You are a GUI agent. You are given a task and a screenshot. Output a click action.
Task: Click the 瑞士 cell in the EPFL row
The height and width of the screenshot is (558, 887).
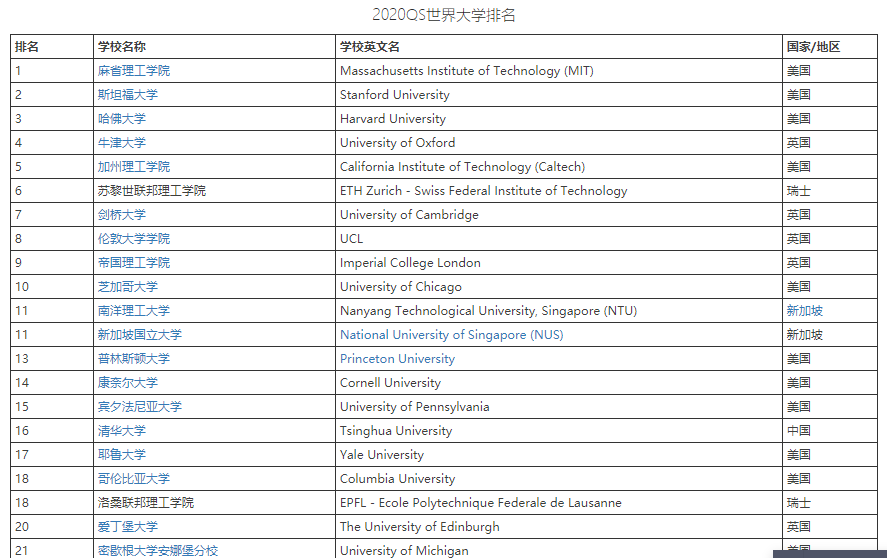[830, 503]
